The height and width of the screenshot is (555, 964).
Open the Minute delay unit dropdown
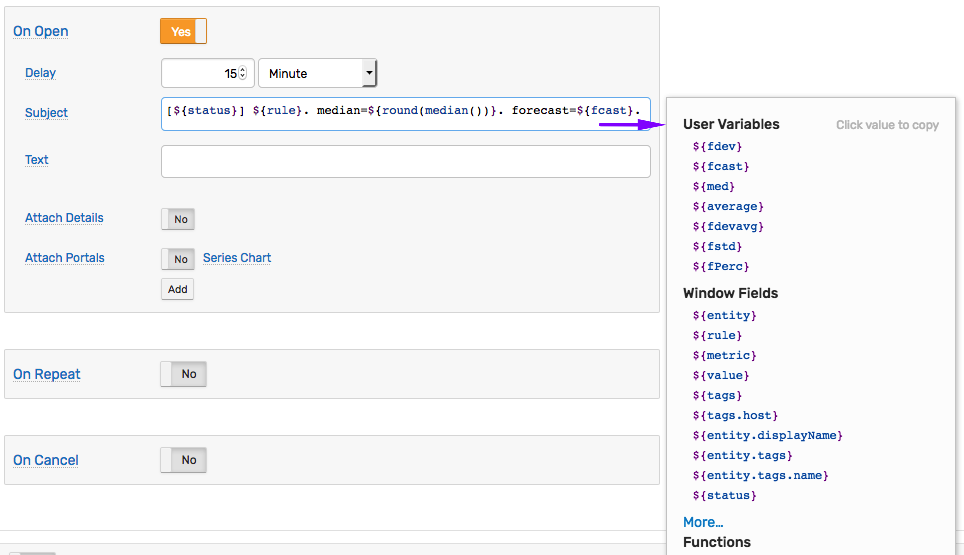tap(317, 73)
